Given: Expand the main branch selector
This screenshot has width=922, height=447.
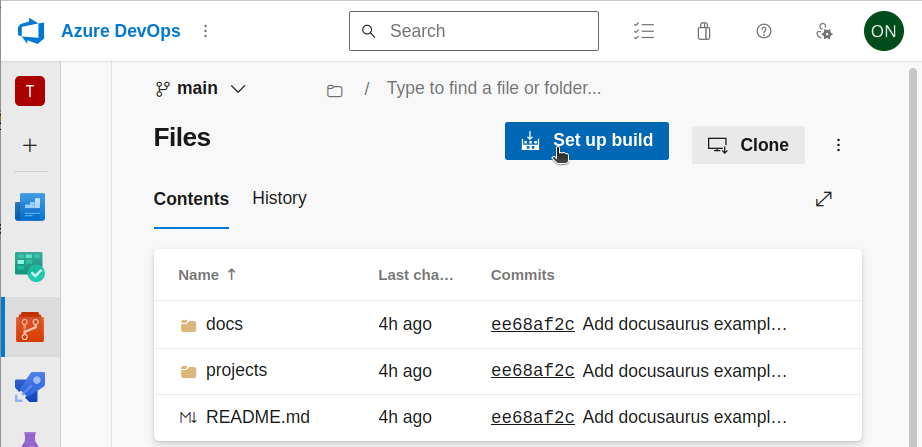Looking at the screenshot, I should [200, 89].
